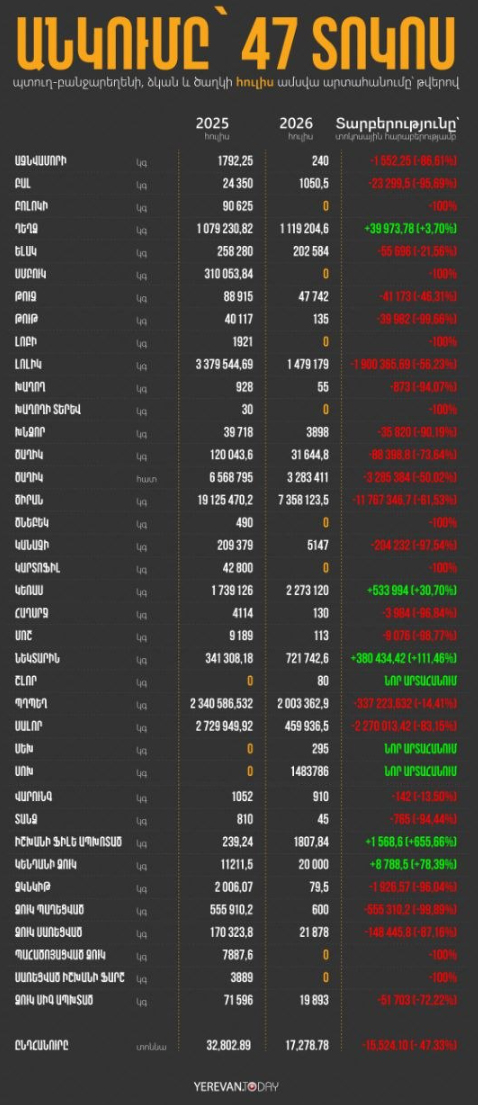478x1105 pixels.
Task: Select the 2025 column header
Action: click(x=212, y=126)
